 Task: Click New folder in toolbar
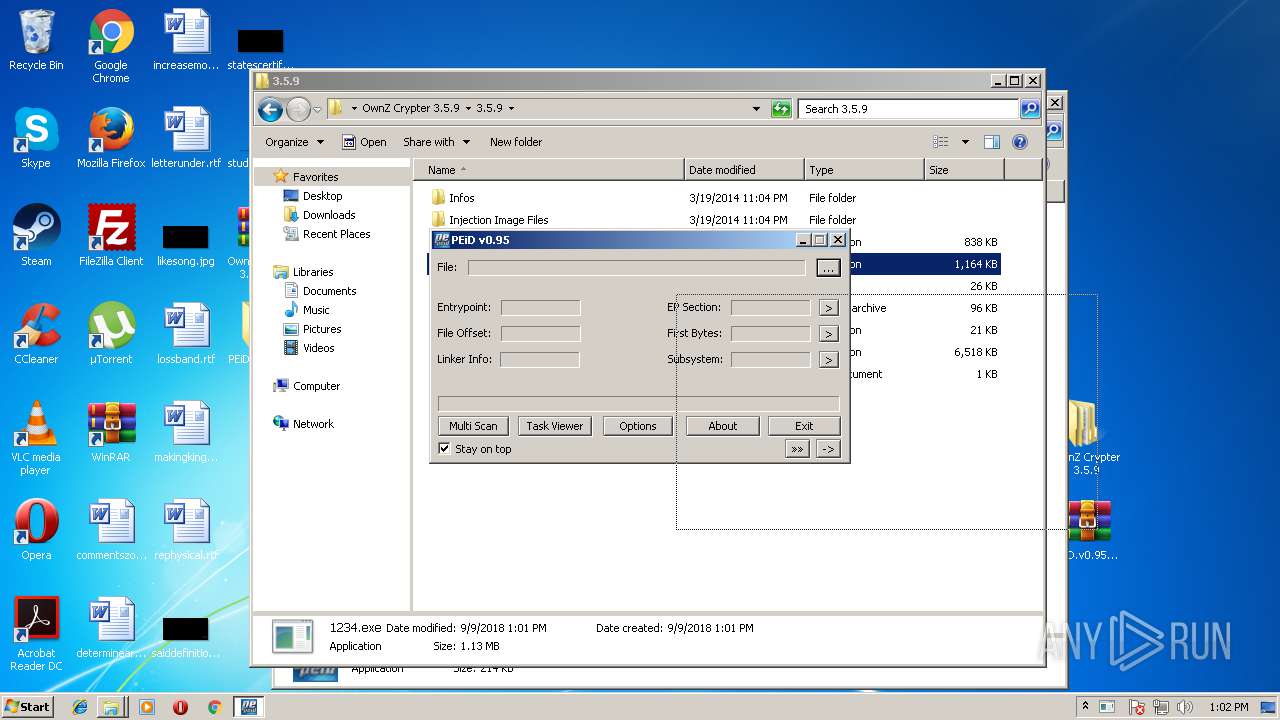coord(516,142)
